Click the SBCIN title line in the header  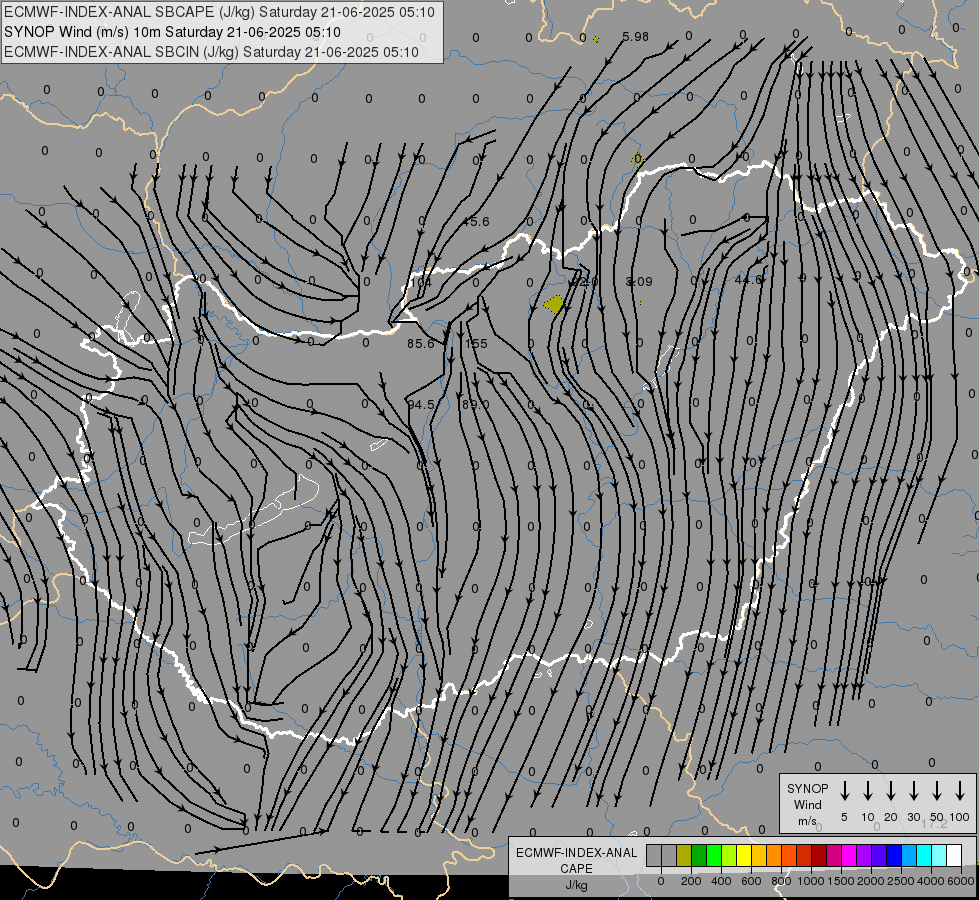(211, 52)
